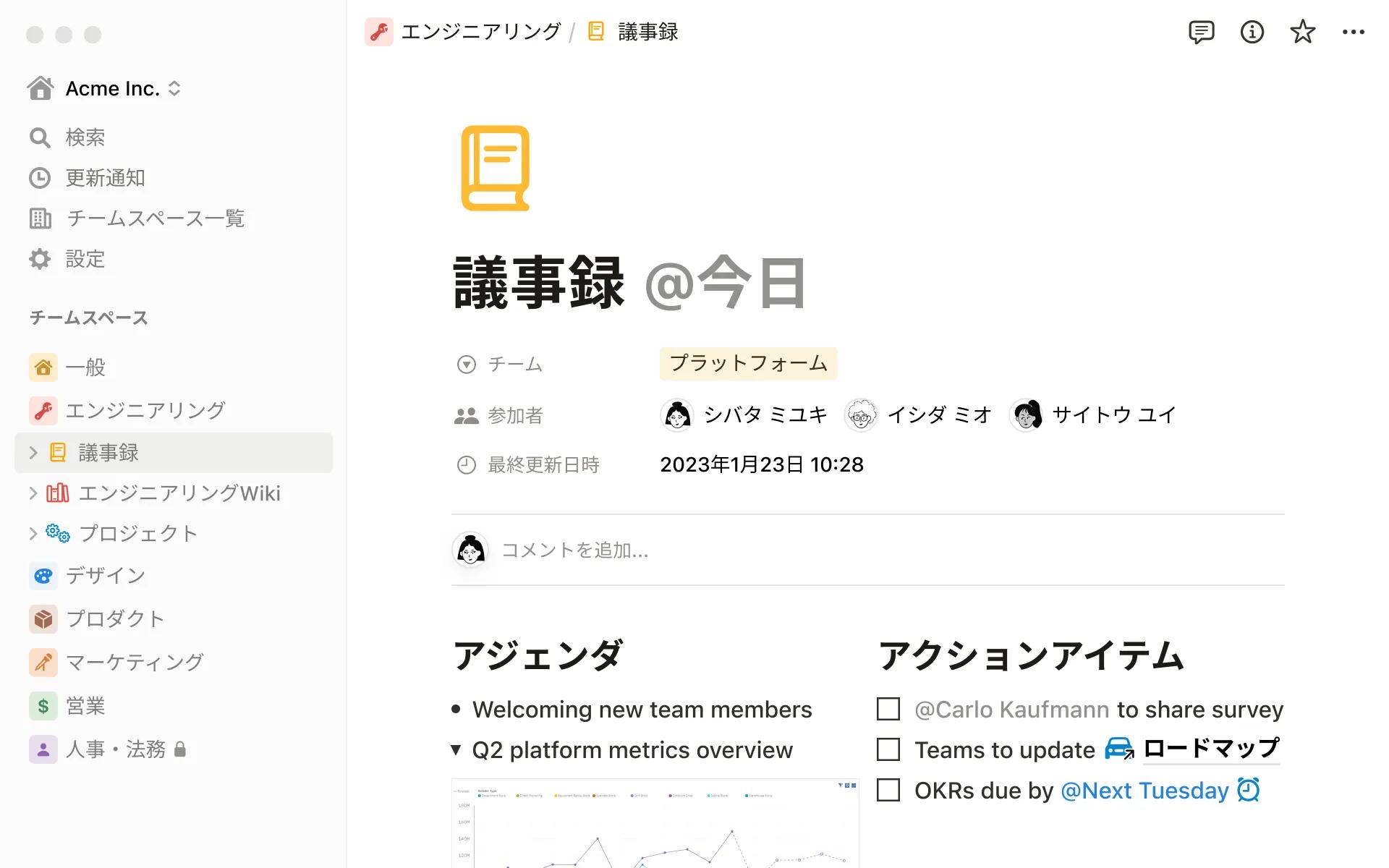Select マーケティング in the sidebar
This screenshot has height=868, width=1389.
pos(135,663)
